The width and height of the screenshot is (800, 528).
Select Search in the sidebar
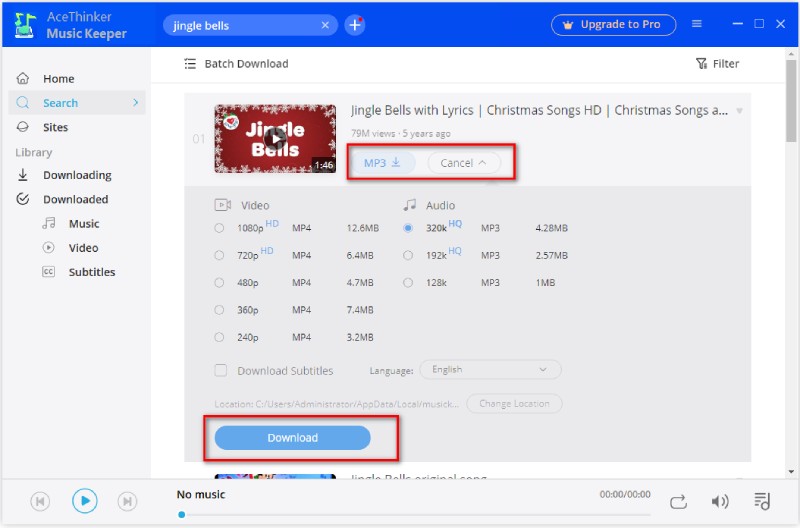pos(77,103)
